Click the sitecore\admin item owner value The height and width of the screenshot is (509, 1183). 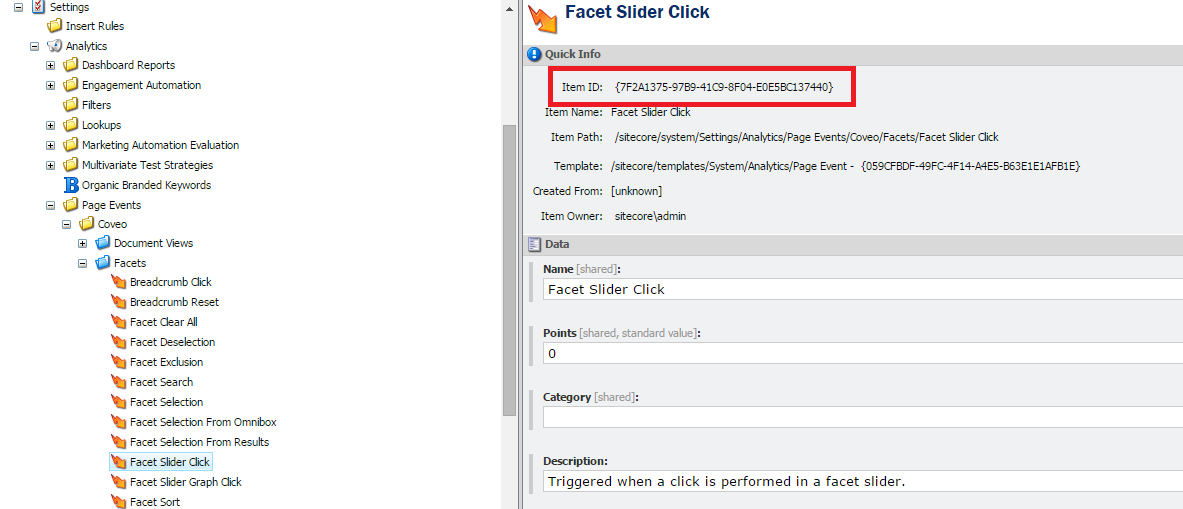(650, 216)
